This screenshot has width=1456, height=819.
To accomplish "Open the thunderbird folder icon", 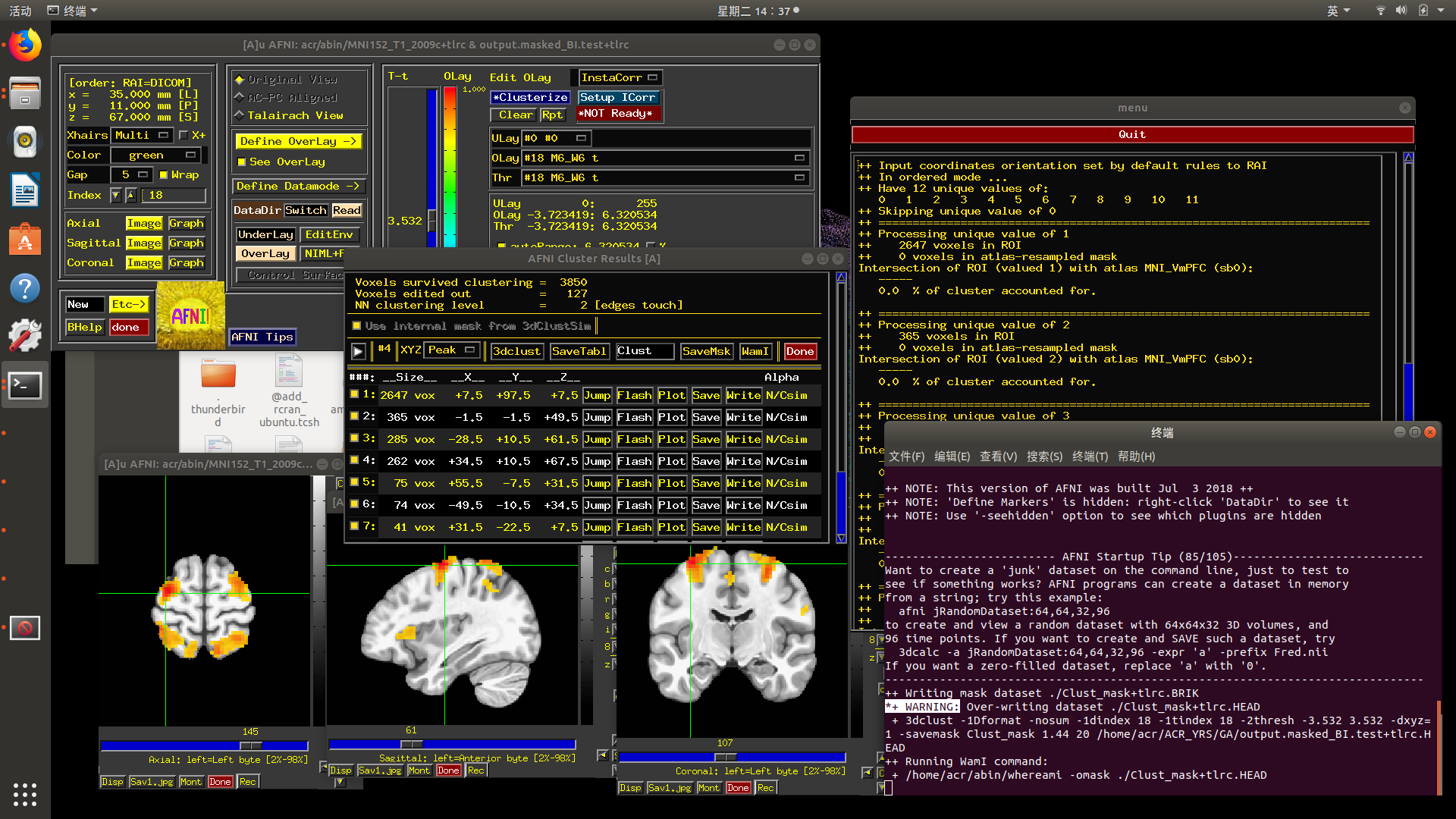I will (218, 373).
